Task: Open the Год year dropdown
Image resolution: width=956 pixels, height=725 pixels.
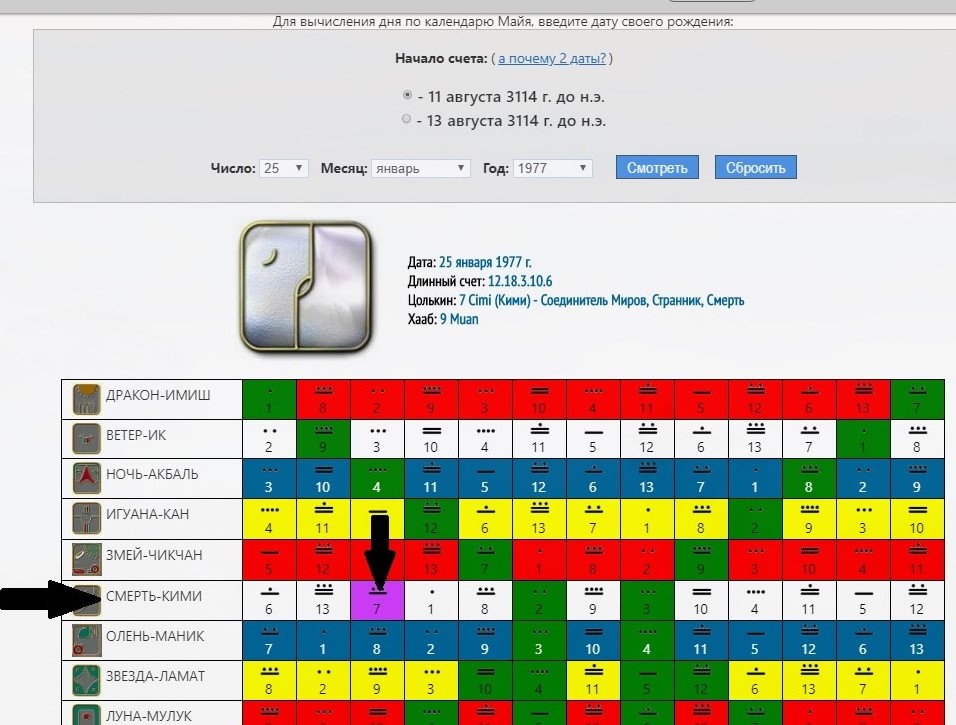Action: pos(552,168)
